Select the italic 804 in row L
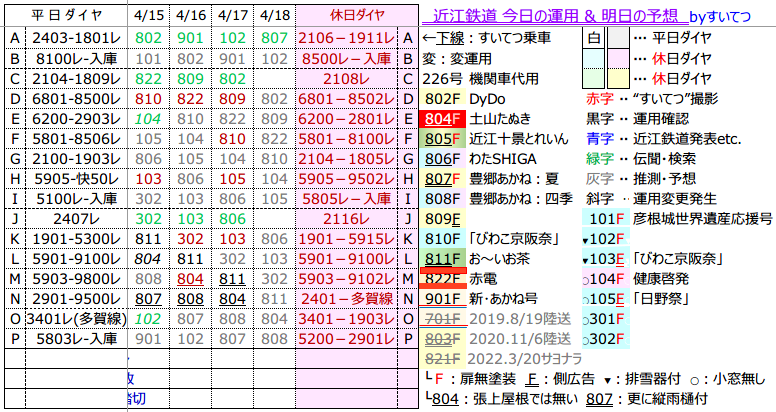 point(148,258)
